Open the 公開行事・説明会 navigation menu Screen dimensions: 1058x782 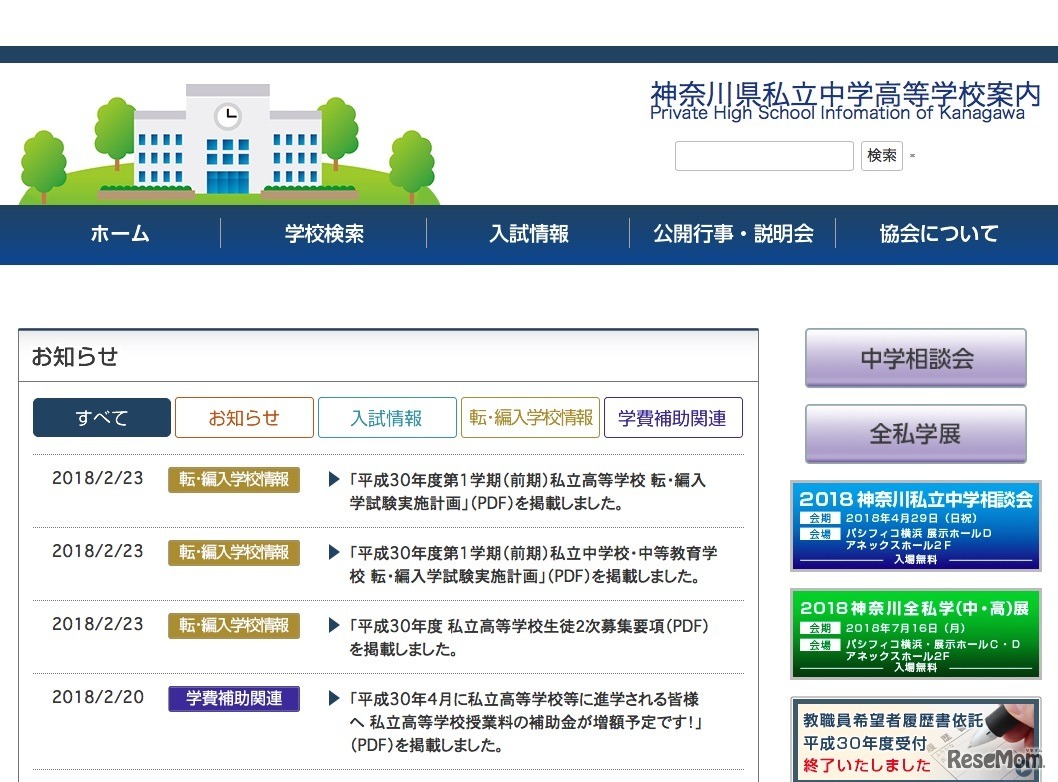click(735, 234)
